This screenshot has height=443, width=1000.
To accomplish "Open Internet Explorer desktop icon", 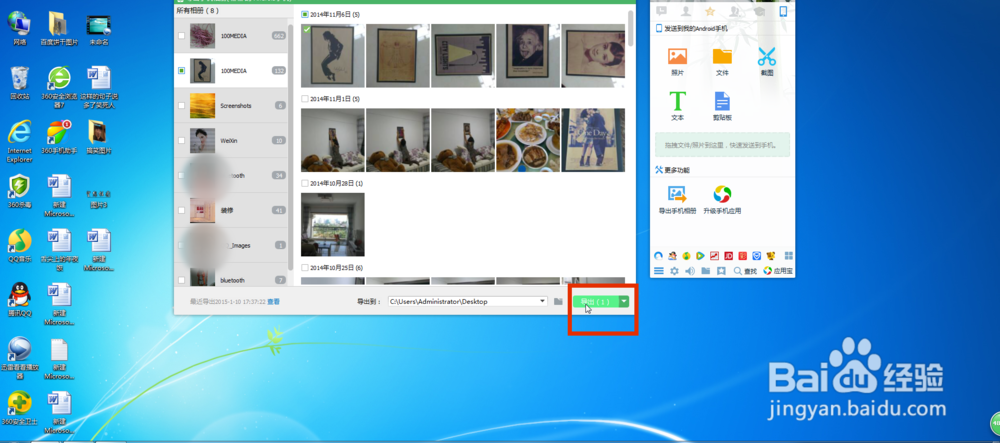I will pos(20,141).
